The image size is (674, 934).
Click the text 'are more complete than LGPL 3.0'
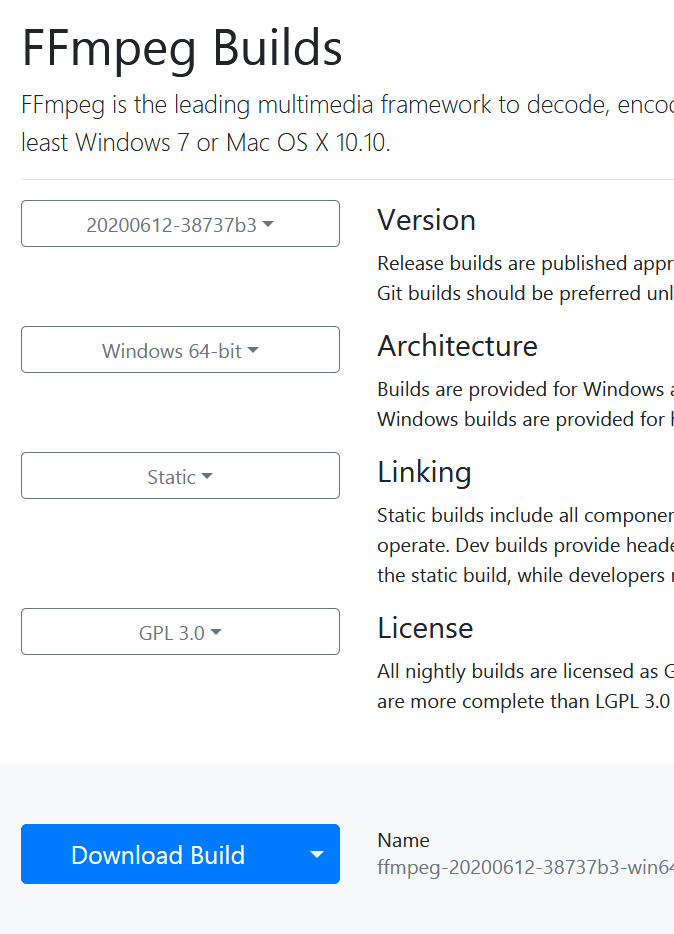click(x=524, y=702)
